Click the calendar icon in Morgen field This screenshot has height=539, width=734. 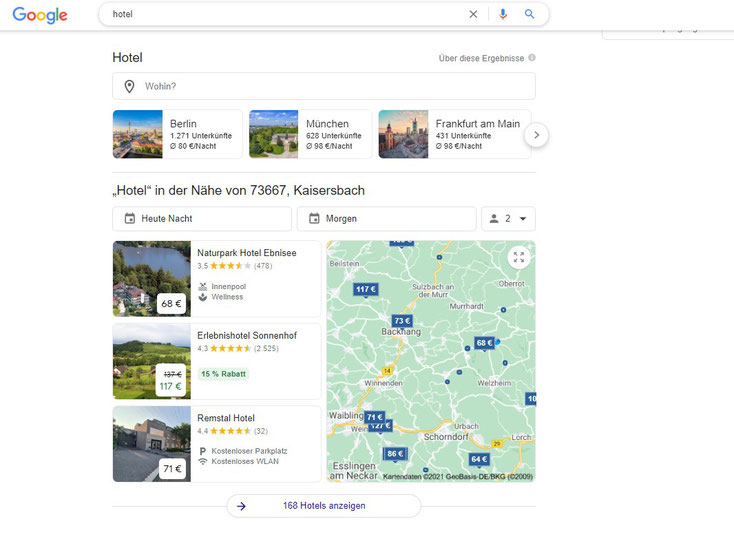click(314, 218)
